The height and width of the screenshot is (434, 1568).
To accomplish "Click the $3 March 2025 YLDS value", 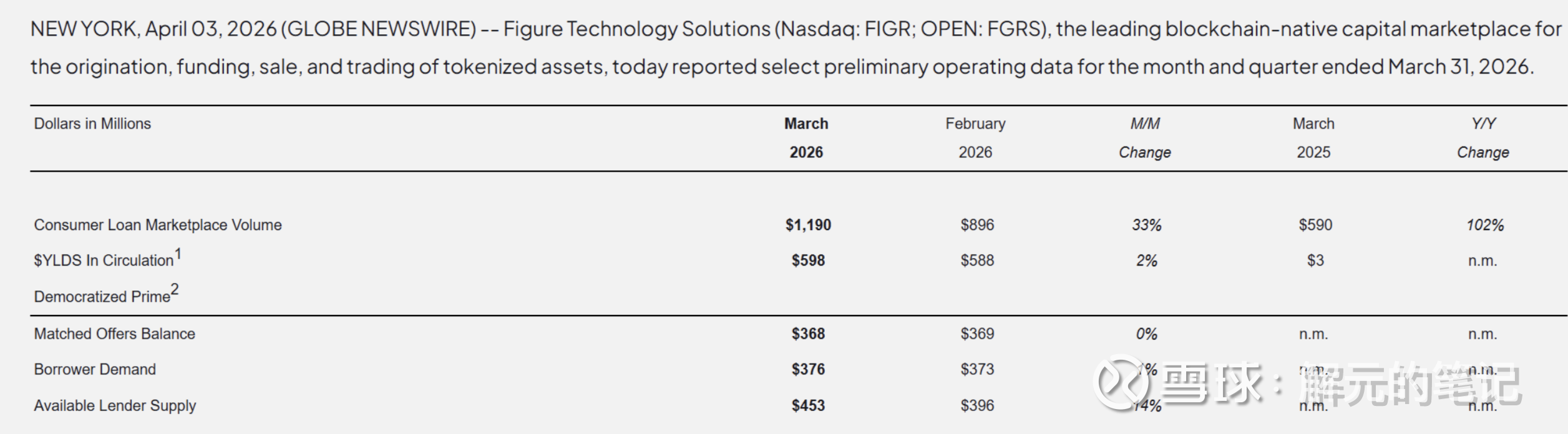I will [1315, 261].
